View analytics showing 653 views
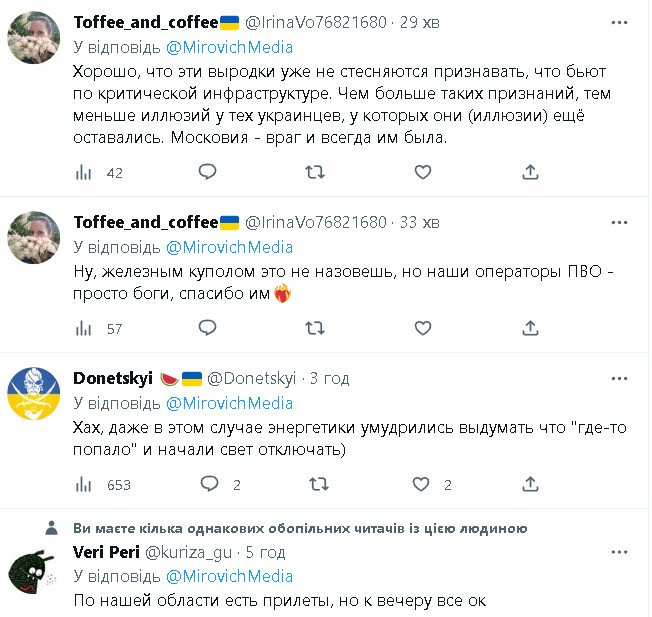652x617 pixels. pos(103,484)
